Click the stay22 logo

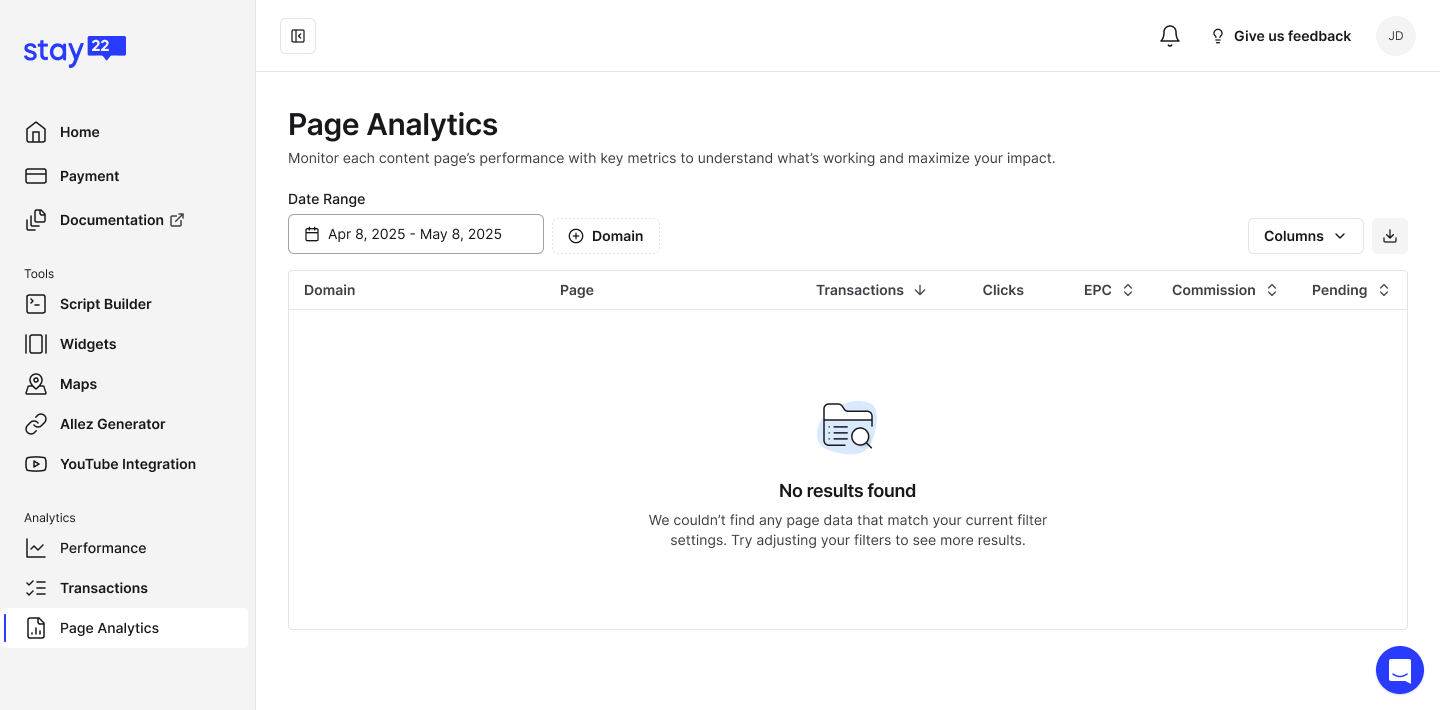coord(75,50)
